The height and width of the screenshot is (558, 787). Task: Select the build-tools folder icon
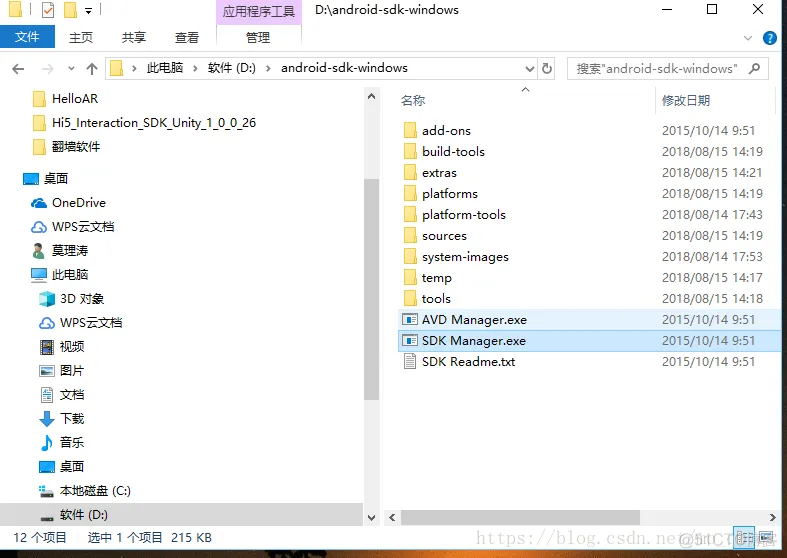pos(410,152)
